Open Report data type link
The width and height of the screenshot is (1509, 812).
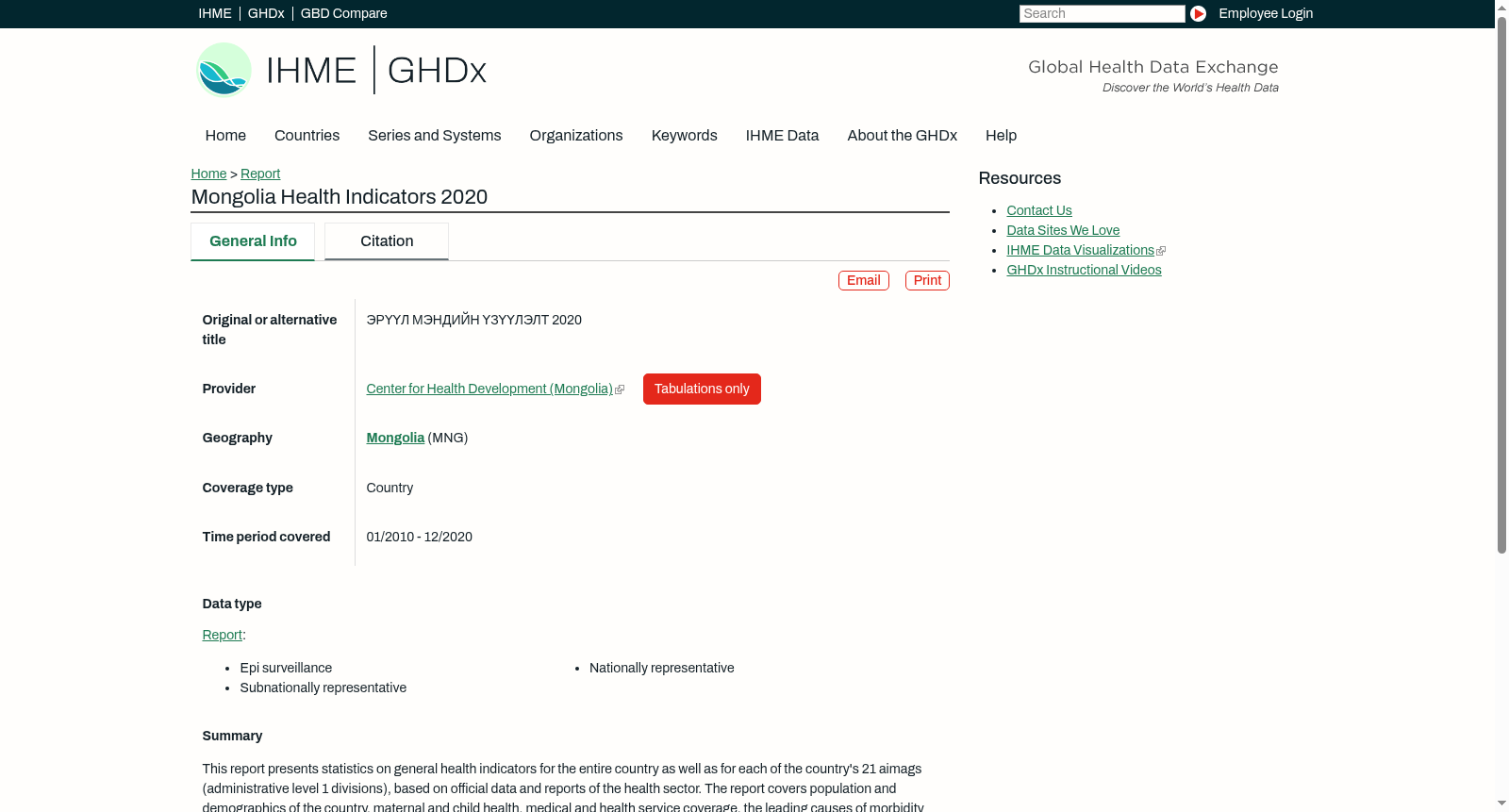223,635
